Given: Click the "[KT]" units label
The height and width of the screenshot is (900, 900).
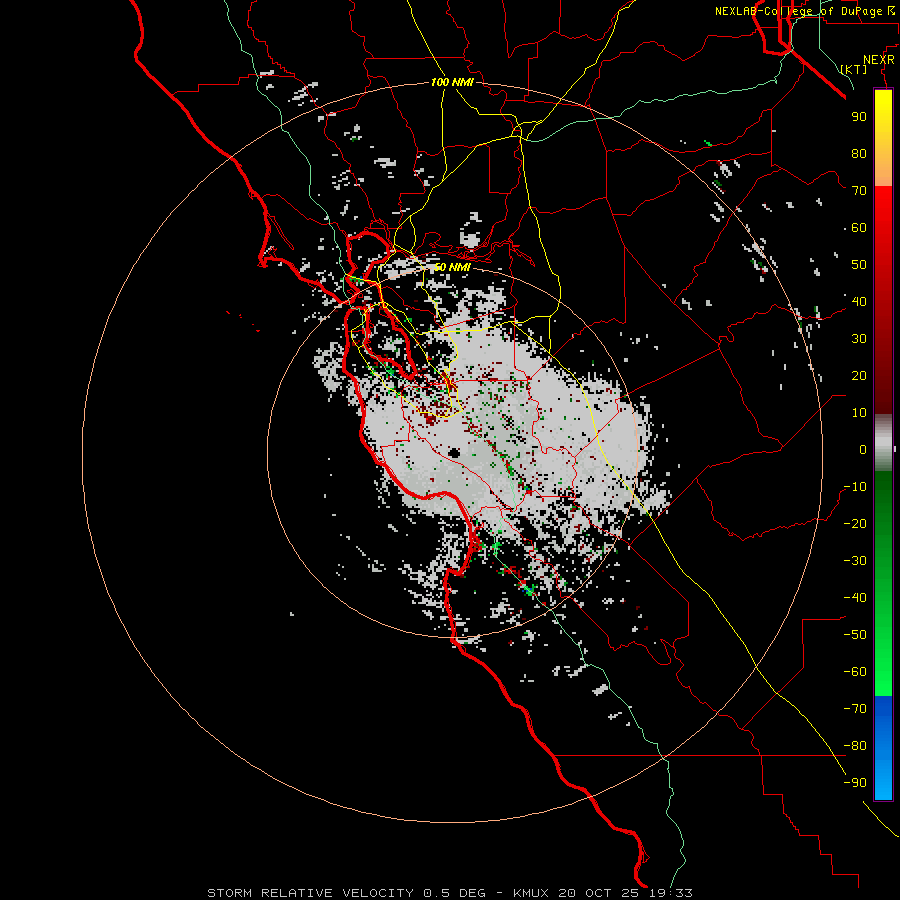Looking at the screenshot, I should point(854,69).
